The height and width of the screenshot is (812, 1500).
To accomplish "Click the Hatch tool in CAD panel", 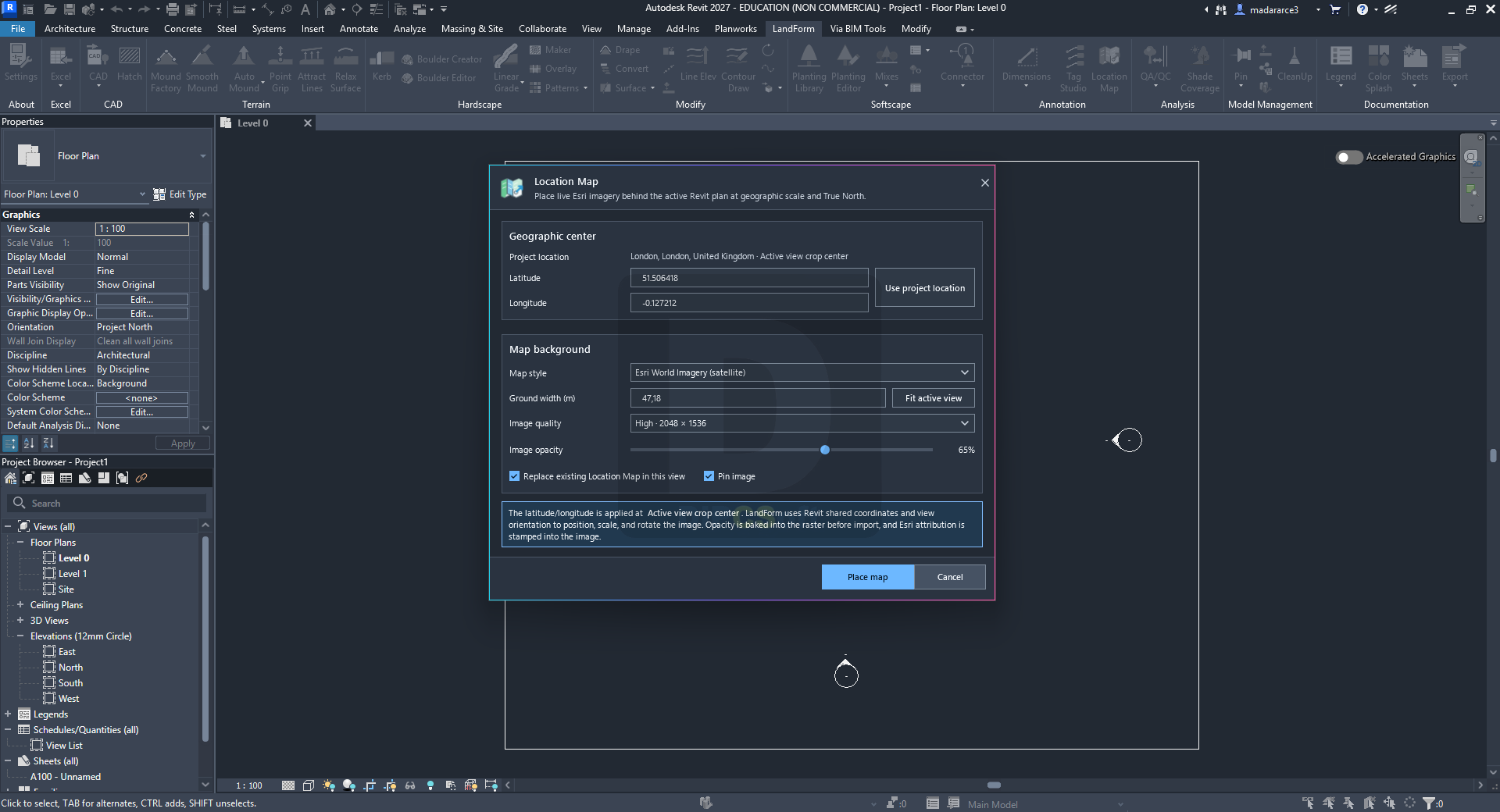I will click(x=130, y=63).
